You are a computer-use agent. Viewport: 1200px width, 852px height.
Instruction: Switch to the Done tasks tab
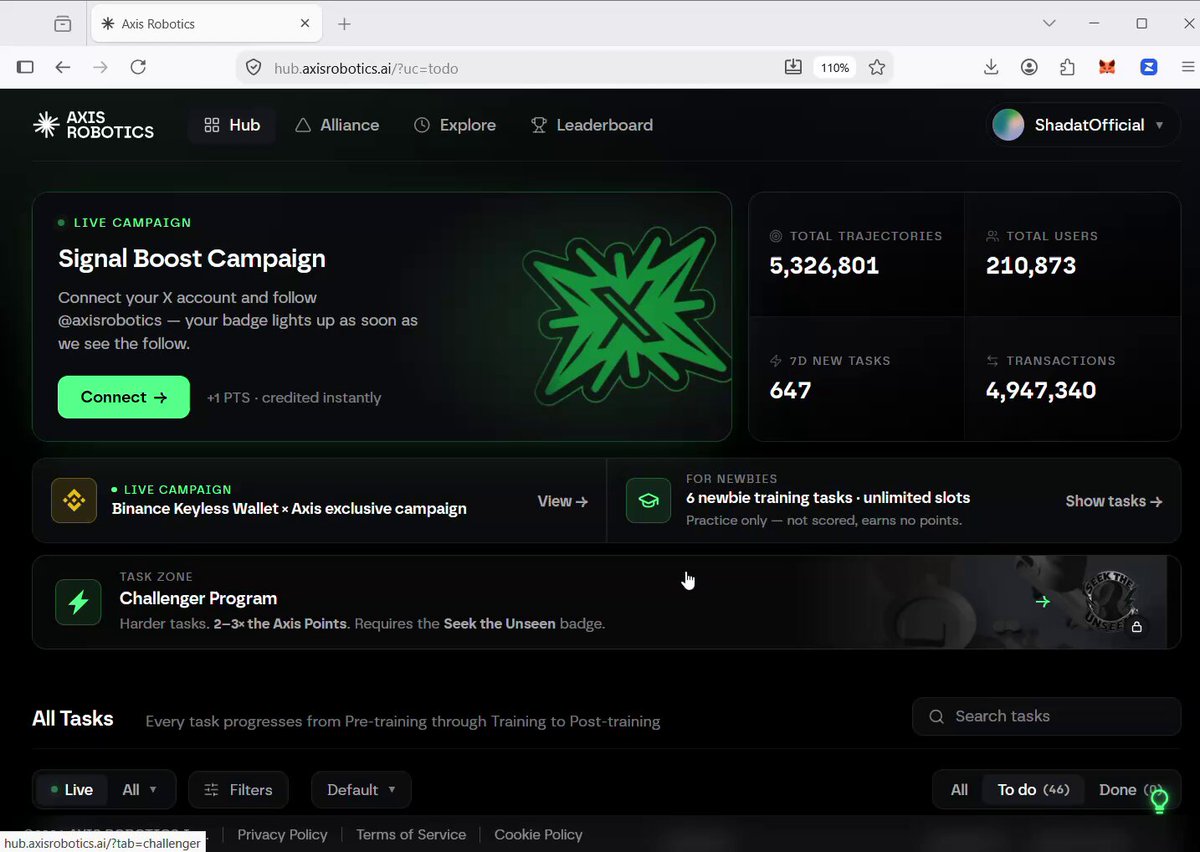tap(1130, 790)
